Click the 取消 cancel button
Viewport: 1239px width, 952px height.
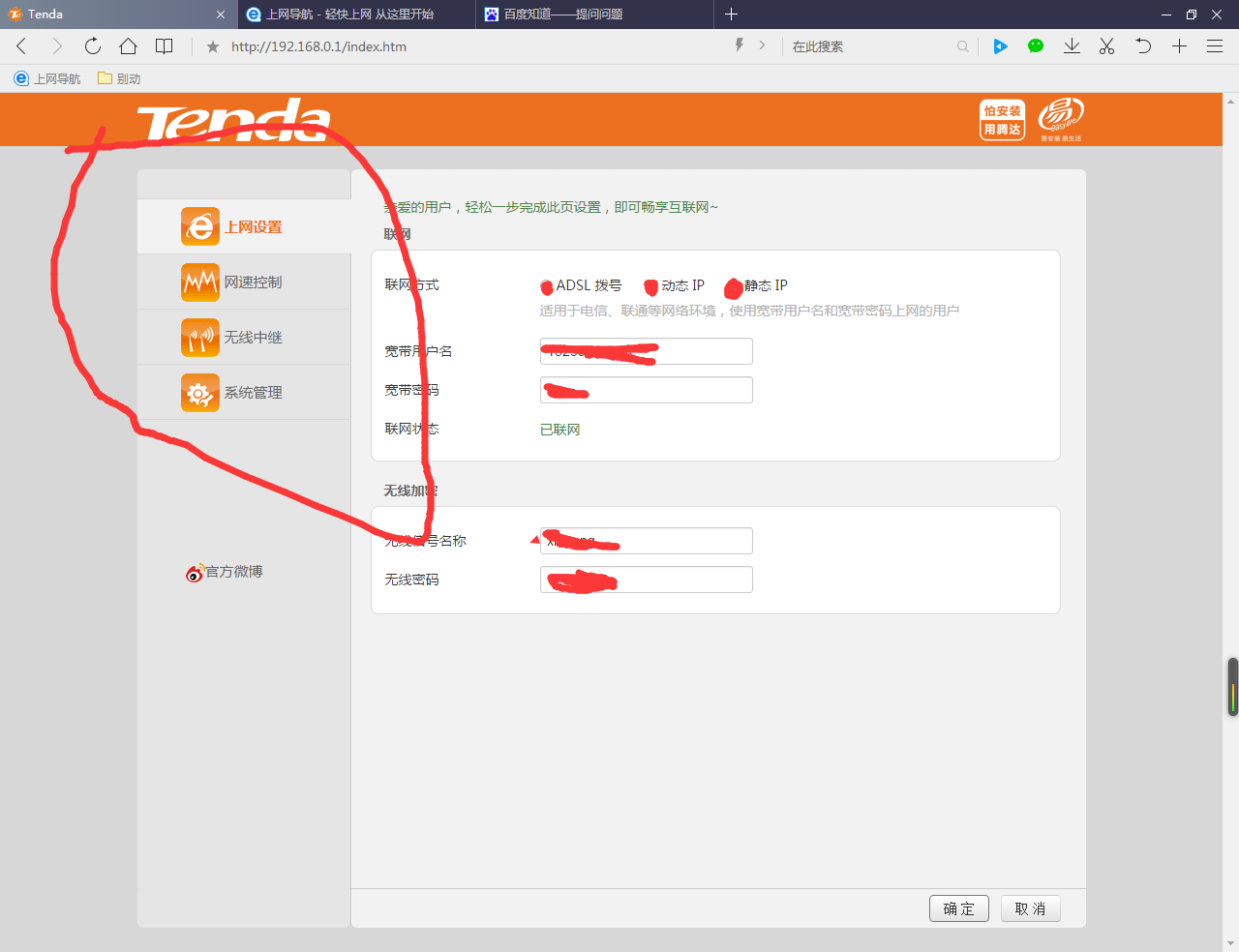pyautogui.click(x=1030, y=908)
